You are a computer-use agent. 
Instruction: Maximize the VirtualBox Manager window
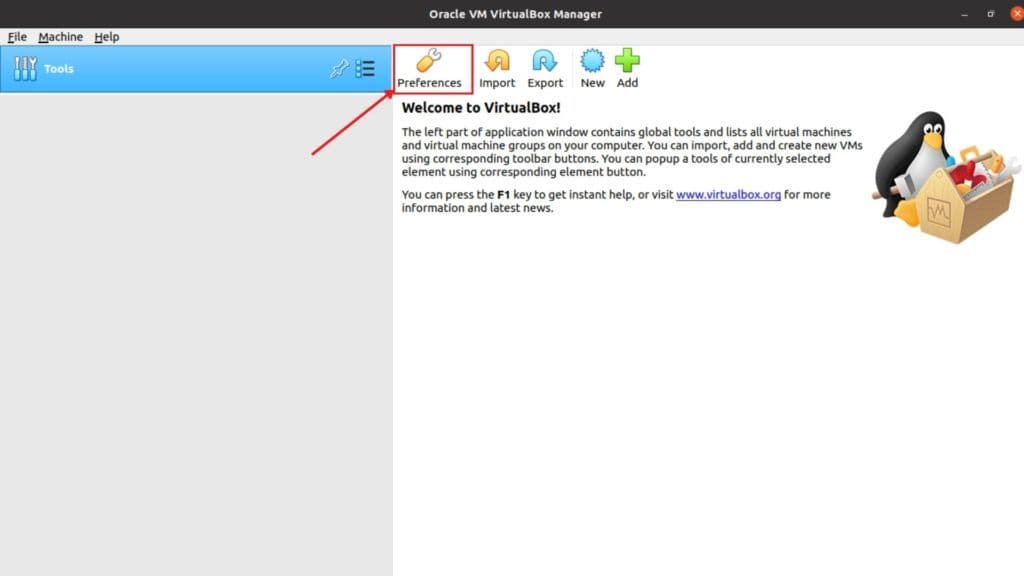tap(991, 14)
